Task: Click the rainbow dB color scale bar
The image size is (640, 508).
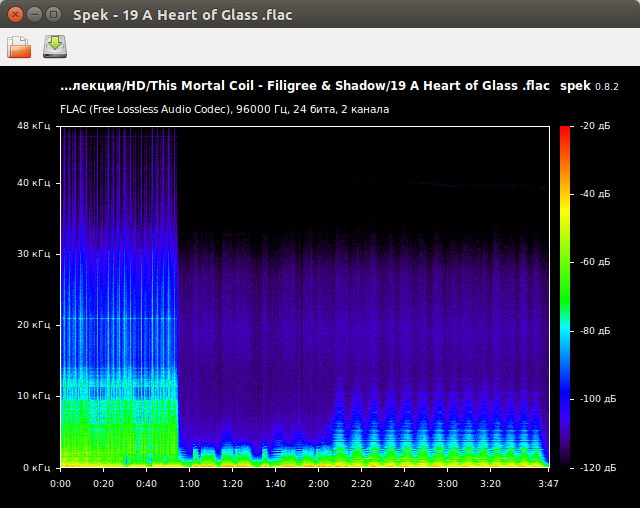Action: click(565, 297)
